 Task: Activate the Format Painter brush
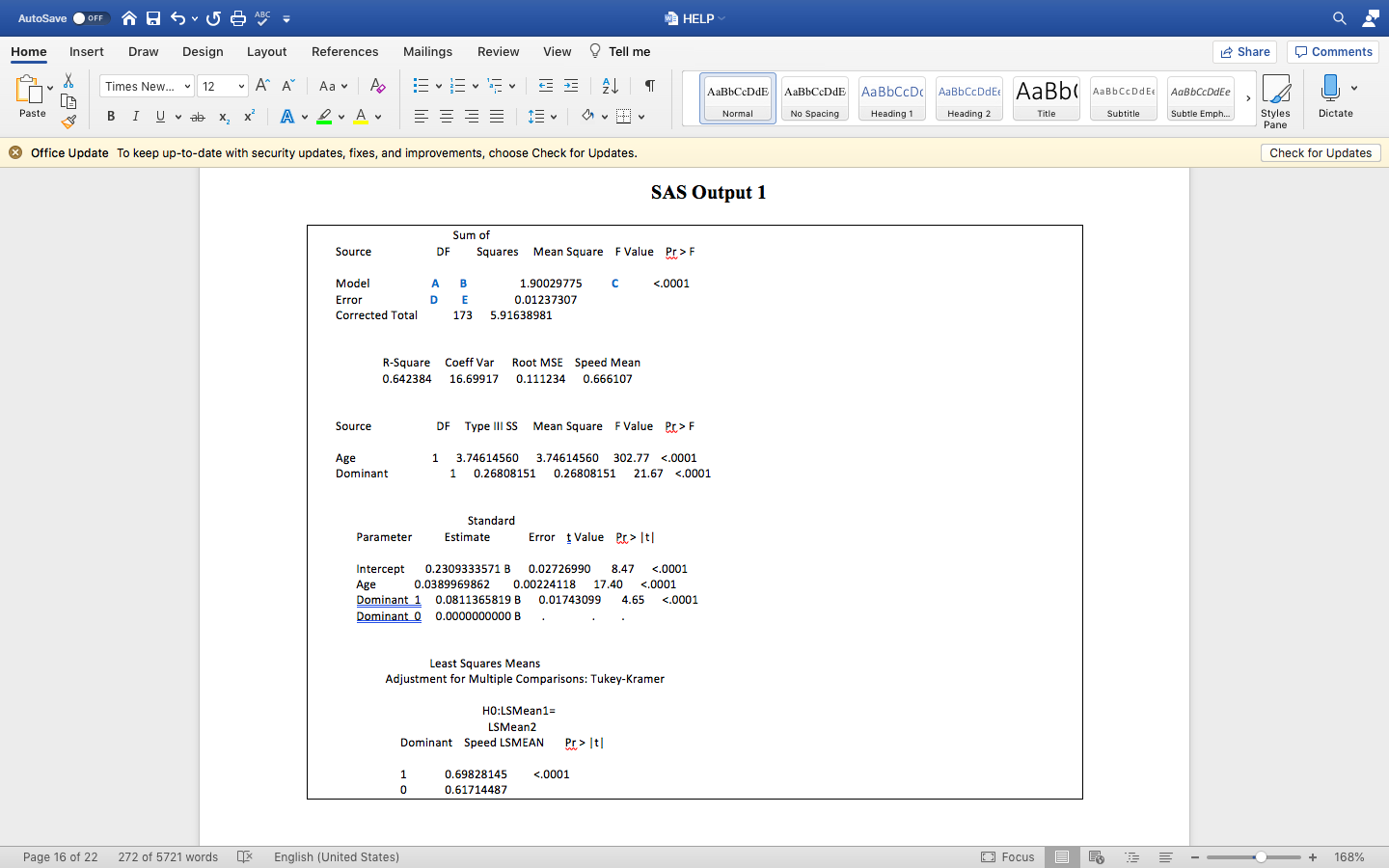pos(68,122)
